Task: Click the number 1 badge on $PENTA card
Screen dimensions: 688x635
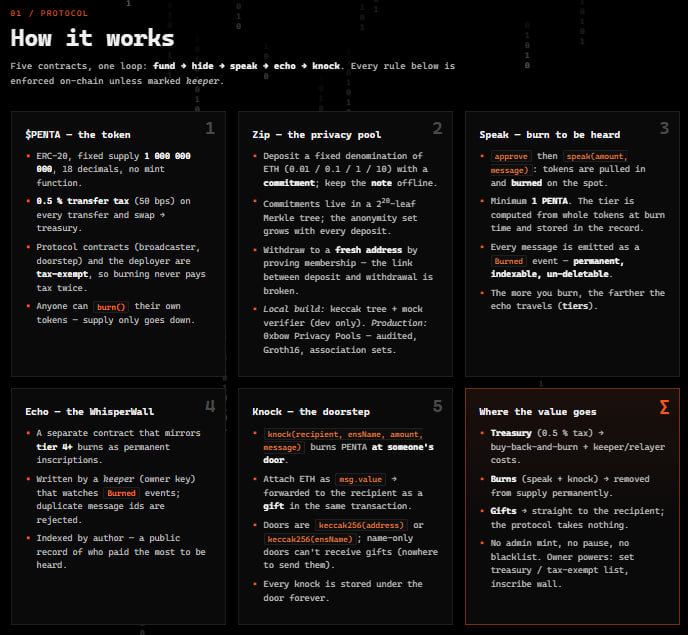Action: point(210,128)
